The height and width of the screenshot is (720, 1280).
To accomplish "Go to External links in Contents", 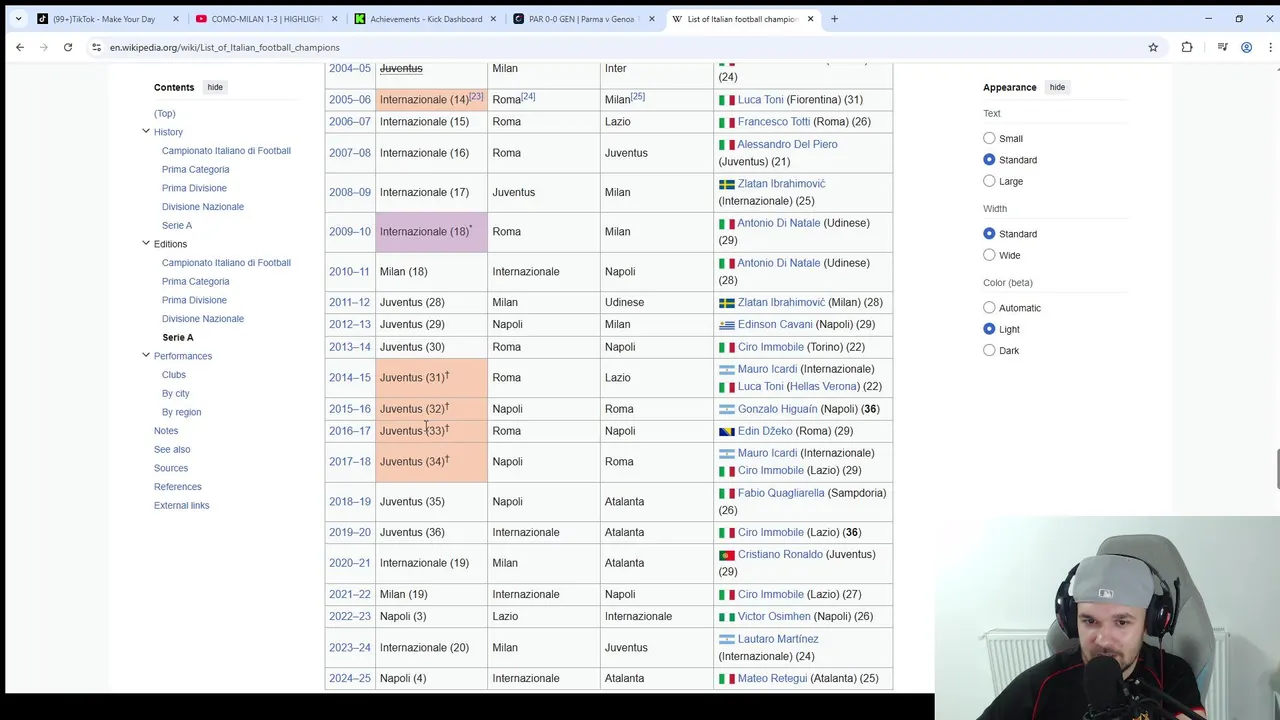I will tap(181, 505).
